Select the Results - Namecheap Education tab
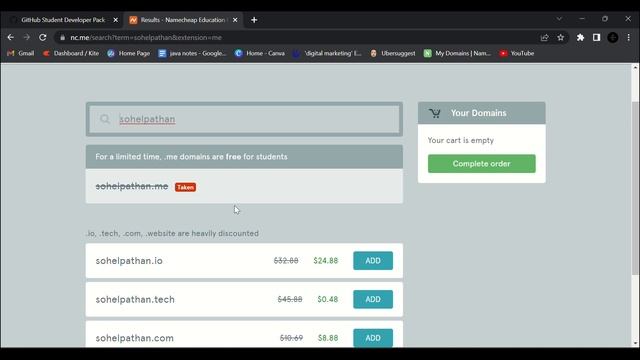This screenshot has width=640, height=360. [183, 20]
